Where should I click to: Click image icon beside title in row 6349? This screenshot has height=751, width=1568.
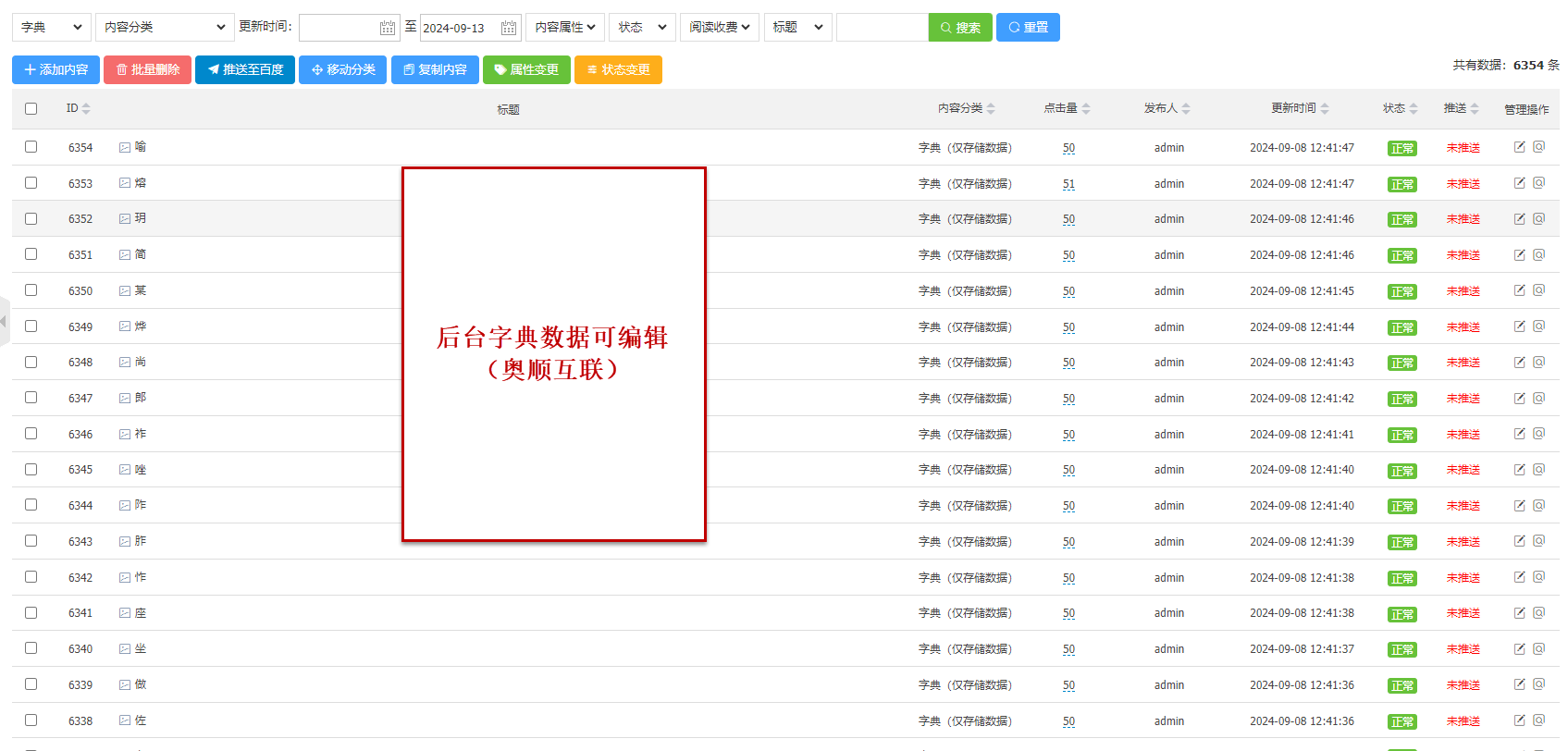125,326
